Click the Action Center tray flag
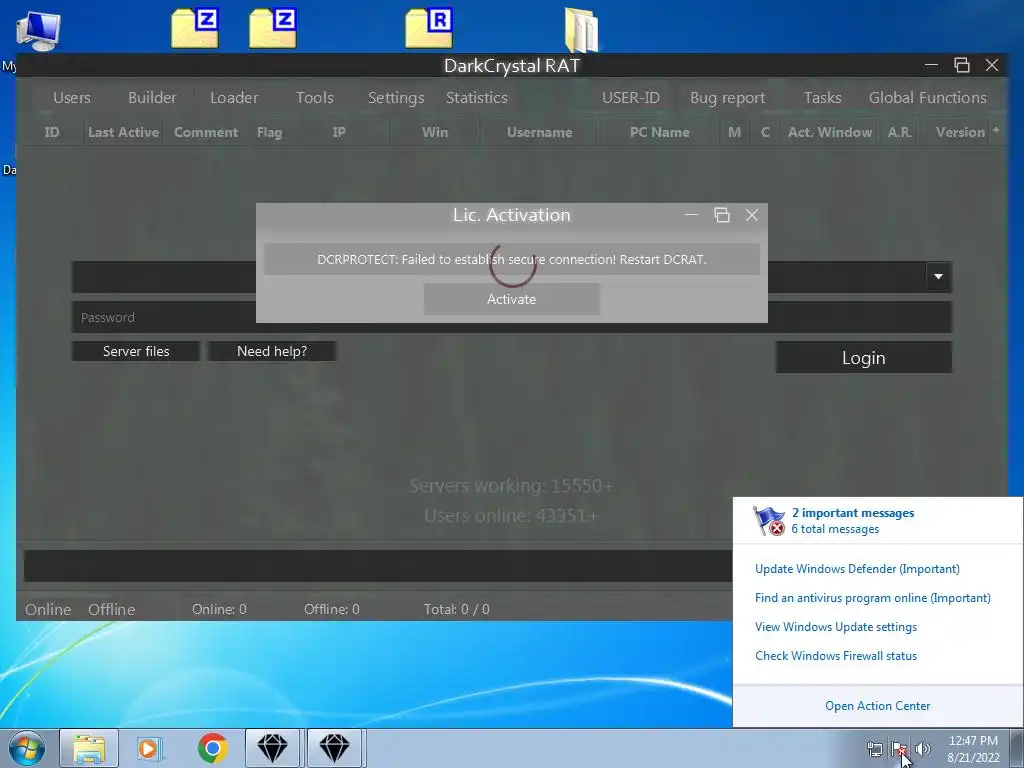 899,749
